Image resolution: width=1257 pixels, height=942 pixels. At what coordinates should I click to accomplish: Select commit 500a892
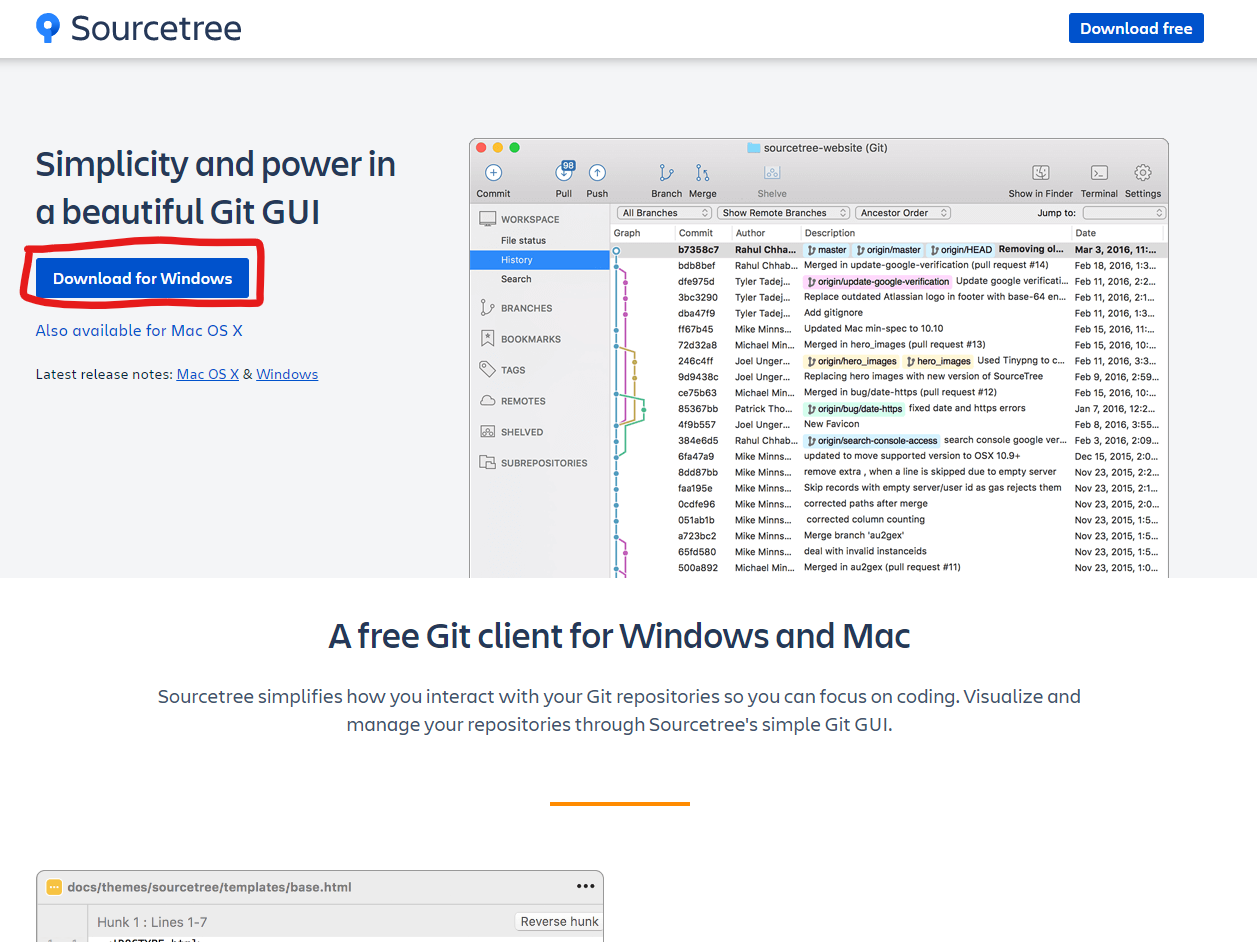(x=889, y=568)
